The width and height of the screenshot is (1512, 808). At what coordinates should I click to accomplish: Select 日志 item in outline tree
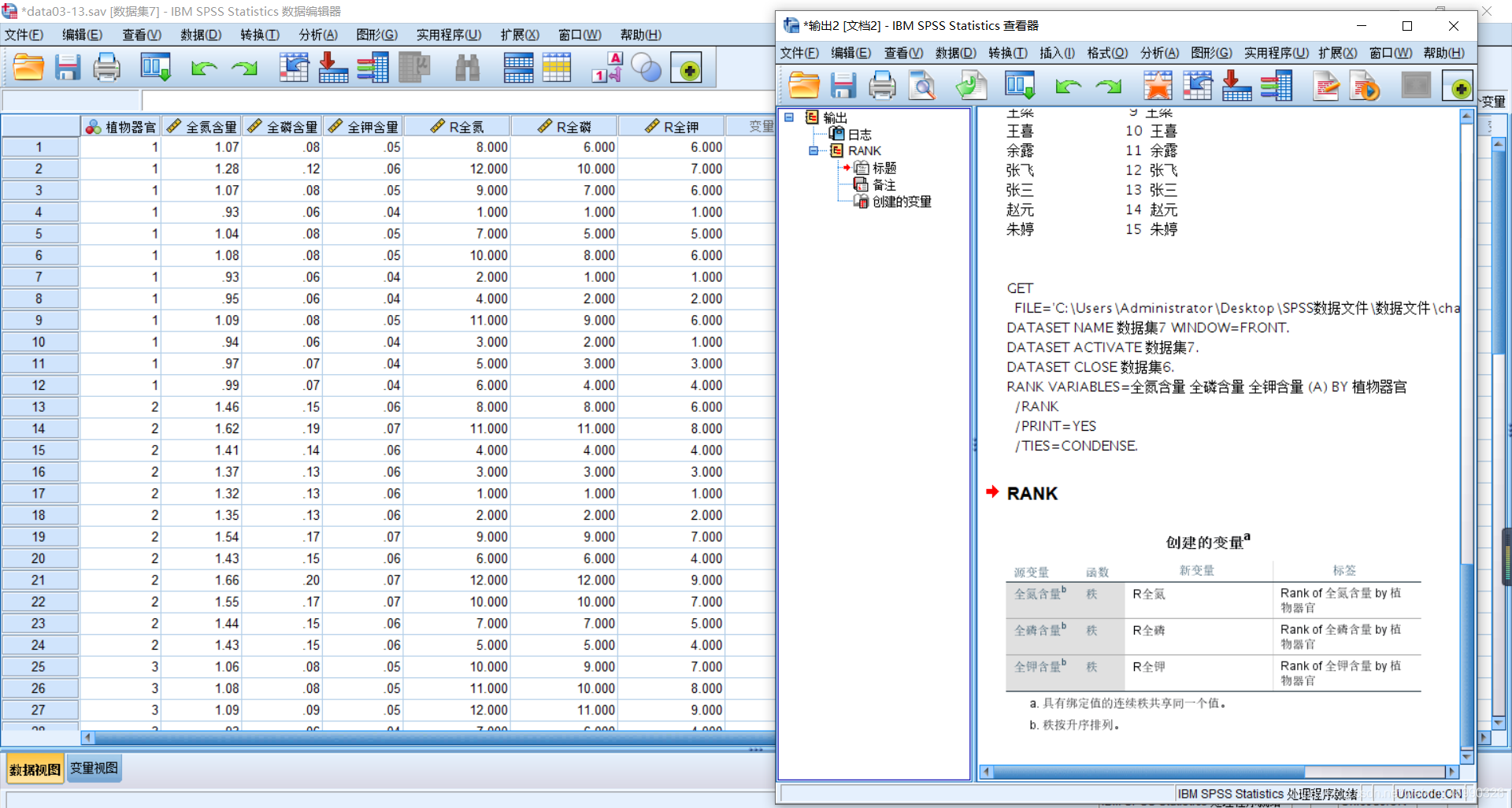coord(859,135)
